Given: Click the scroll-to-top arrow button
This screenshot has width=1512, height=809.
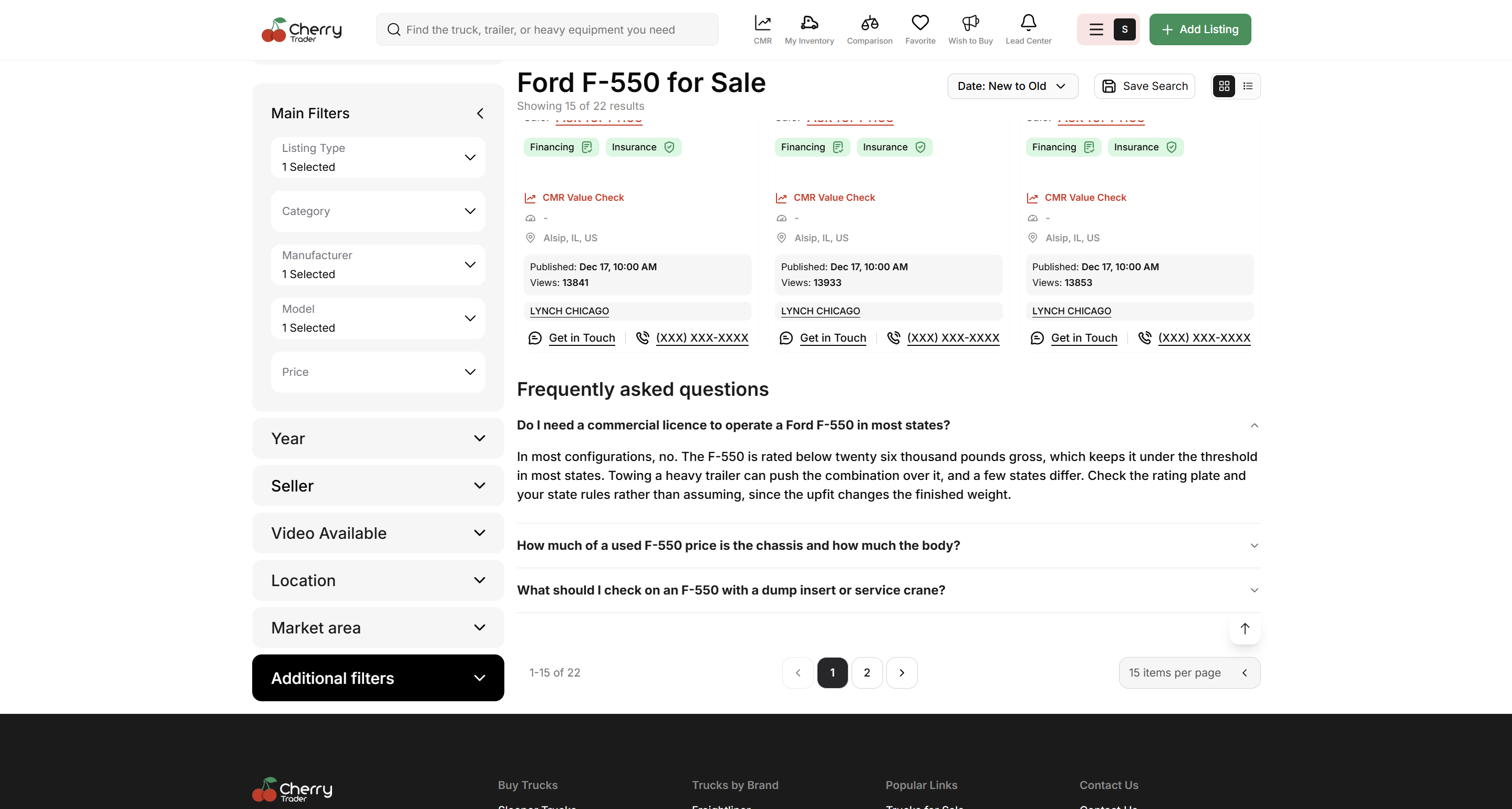Looking at the screenshot, I should [1245, 629].
